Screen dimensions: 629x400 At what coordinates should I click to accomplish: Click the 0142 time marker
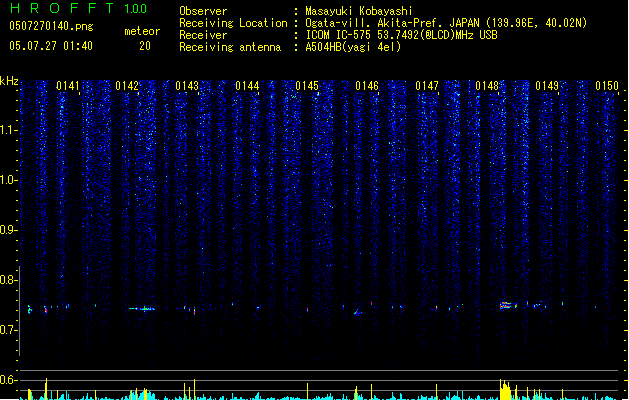coord(127,86)
